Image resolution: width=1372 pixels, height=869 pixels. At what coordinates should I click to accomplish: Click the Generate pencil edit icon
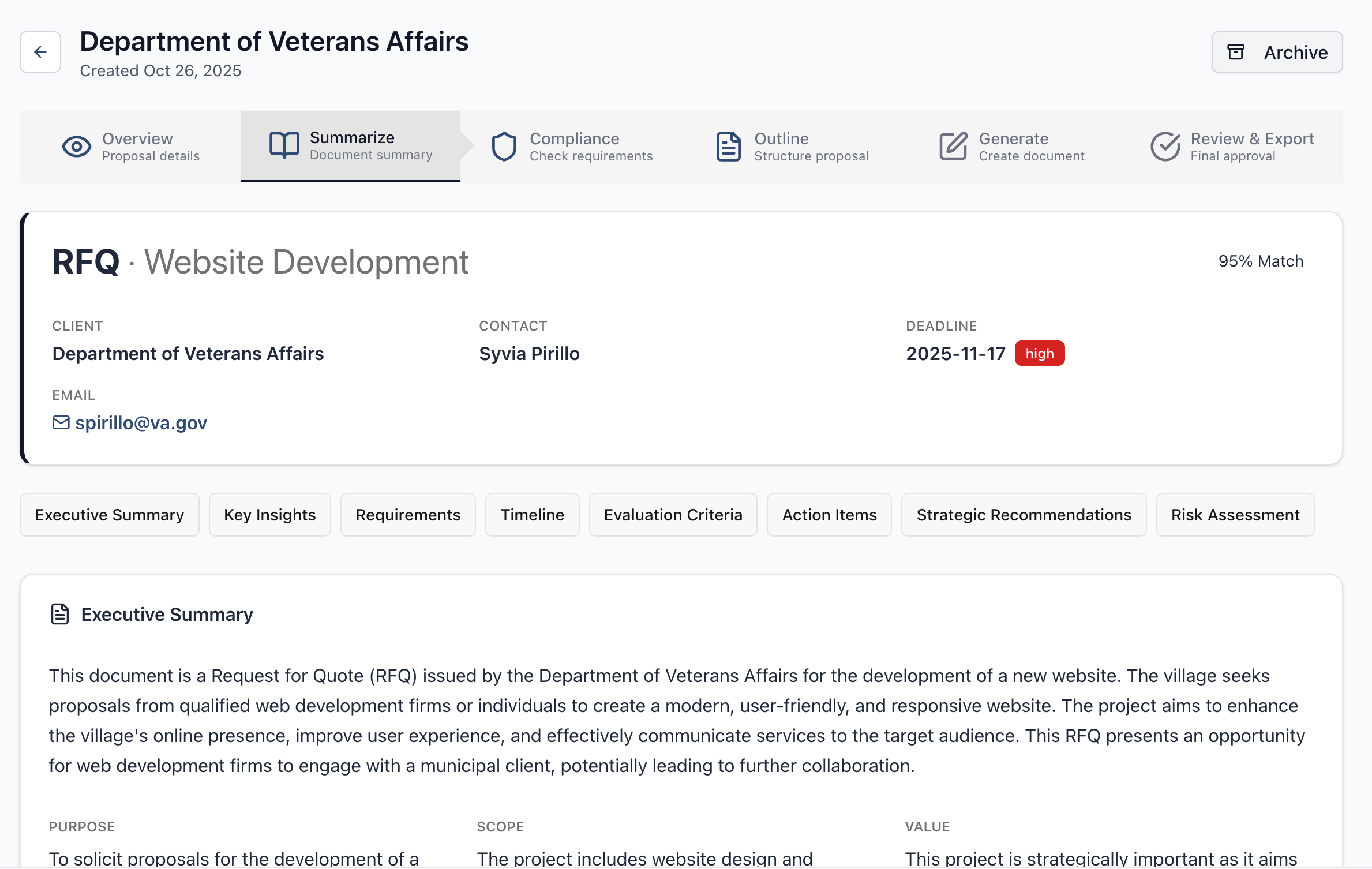click(953, 147)
